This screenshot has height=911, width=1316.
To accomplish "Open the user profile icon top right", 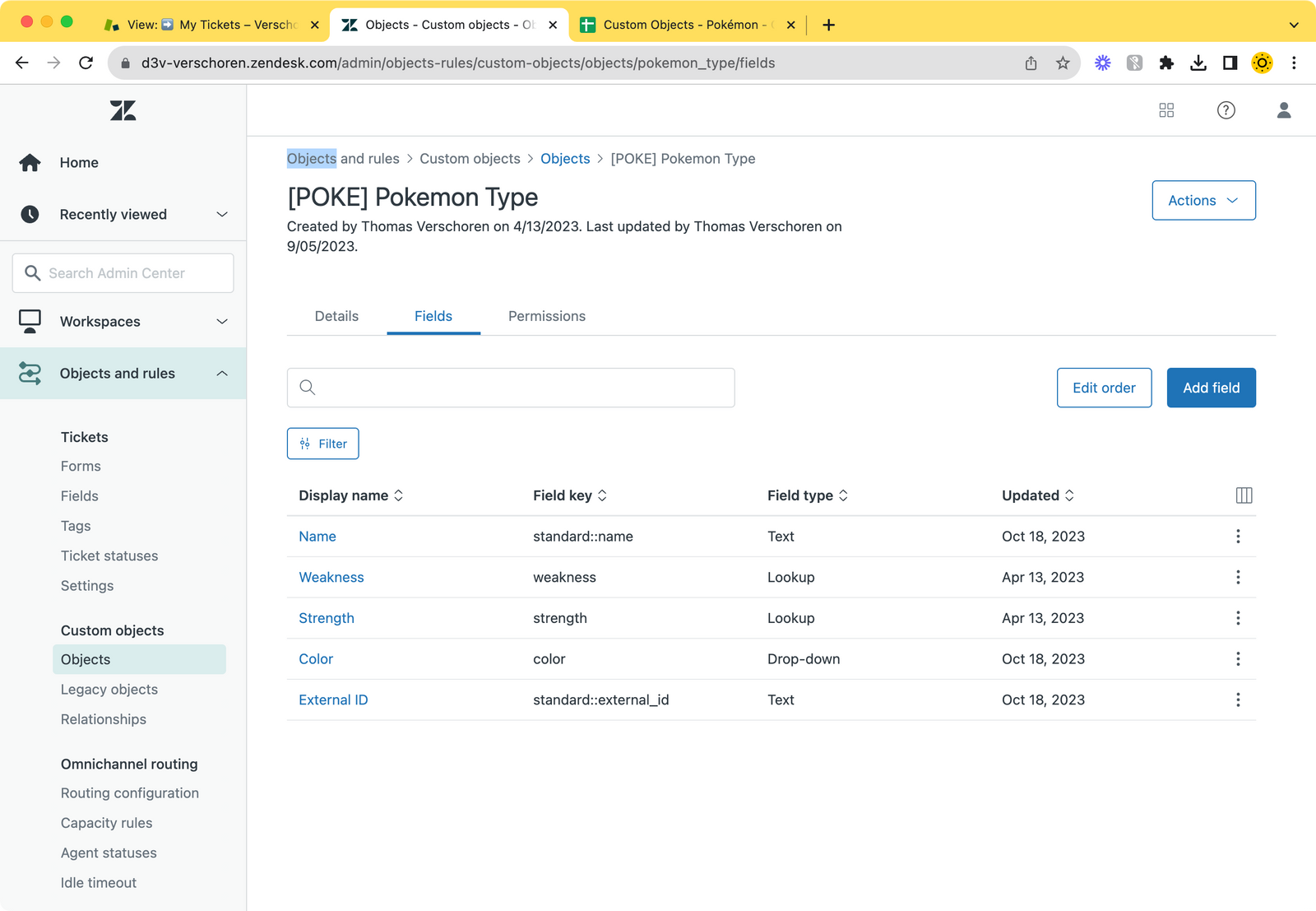I will point(1284,110).
